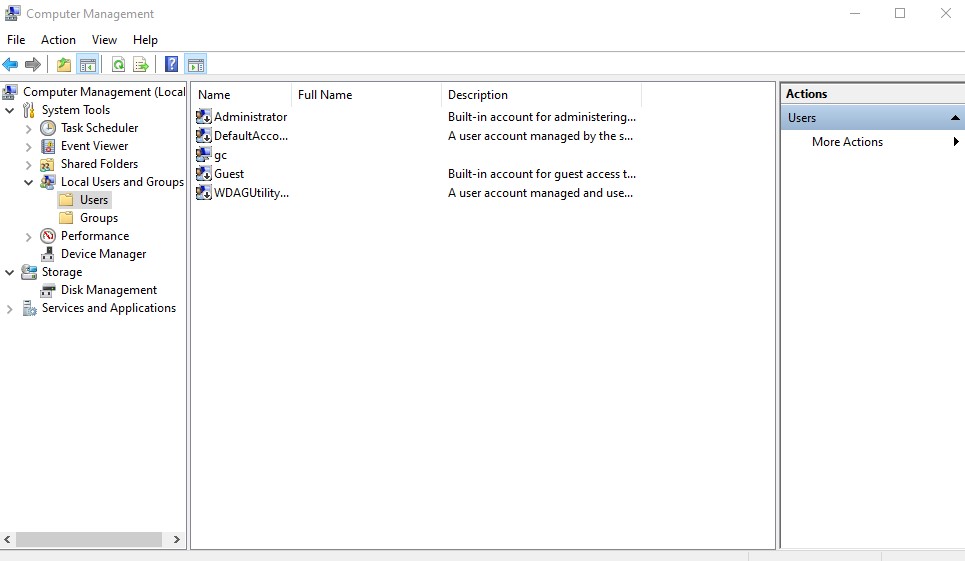Image resolution: width=965 pixels, height=561 pixels.
Task: Sort by the Name column header
Action: 242,95
